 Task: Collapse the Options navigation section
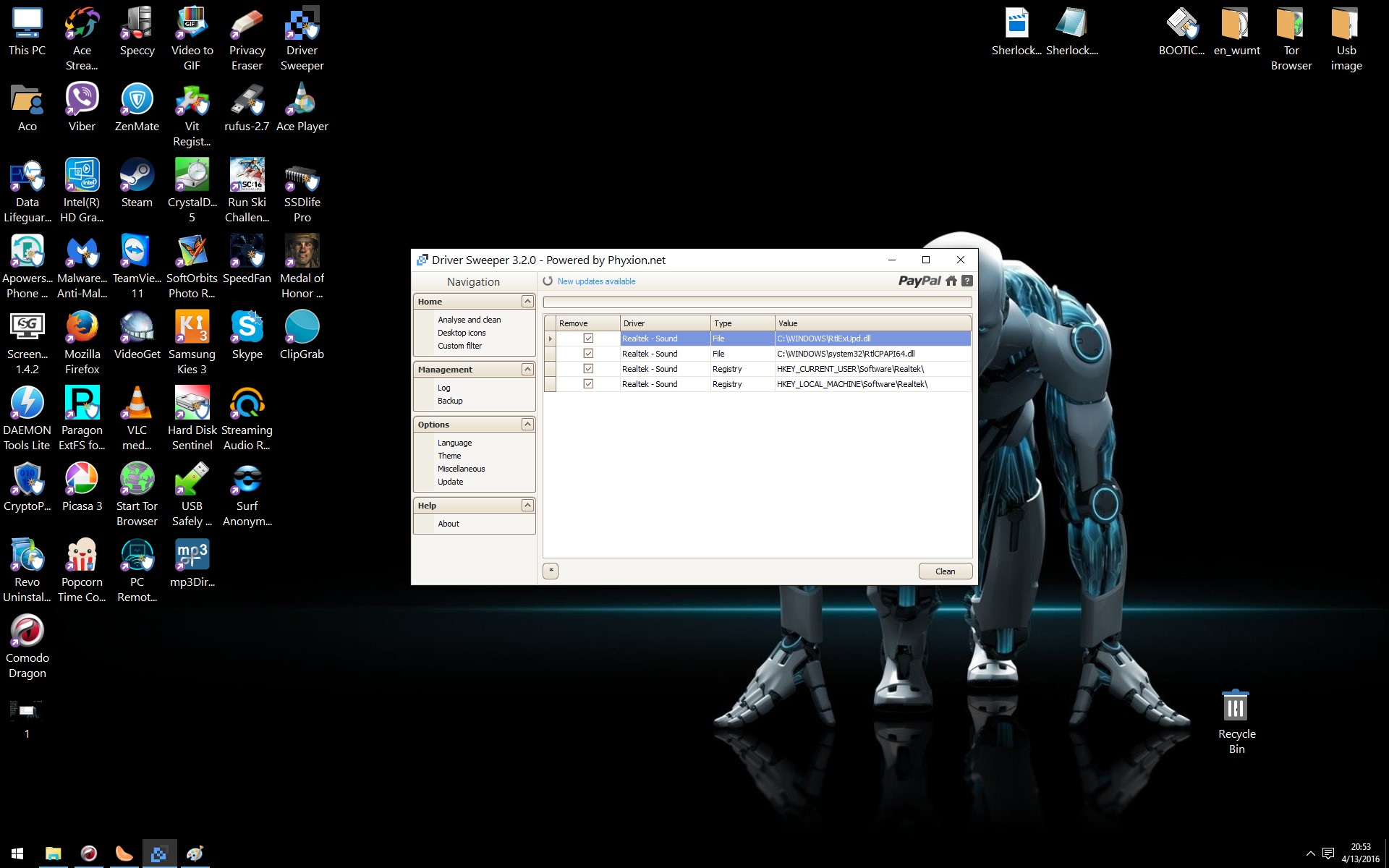pos(527,424)
